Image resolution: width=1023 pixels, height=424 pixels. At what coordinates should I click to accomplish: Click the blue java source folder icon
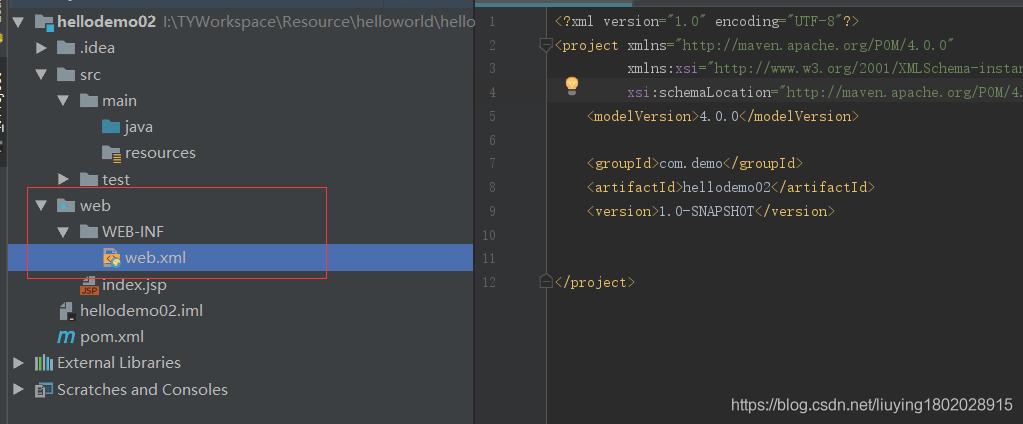(x=111, y=127)
